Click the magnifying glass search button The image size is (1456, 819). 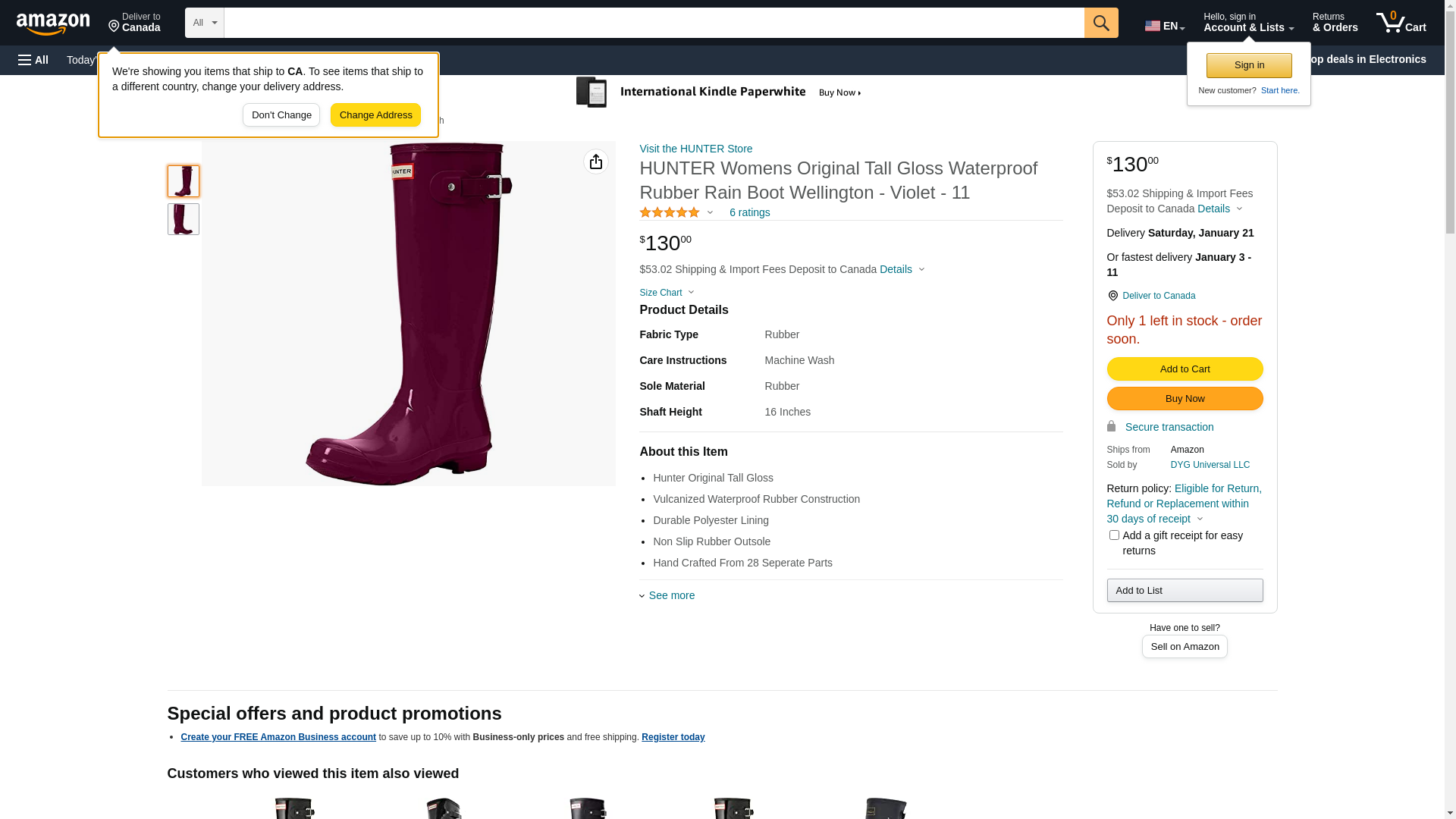click(x=1101, y=23)
